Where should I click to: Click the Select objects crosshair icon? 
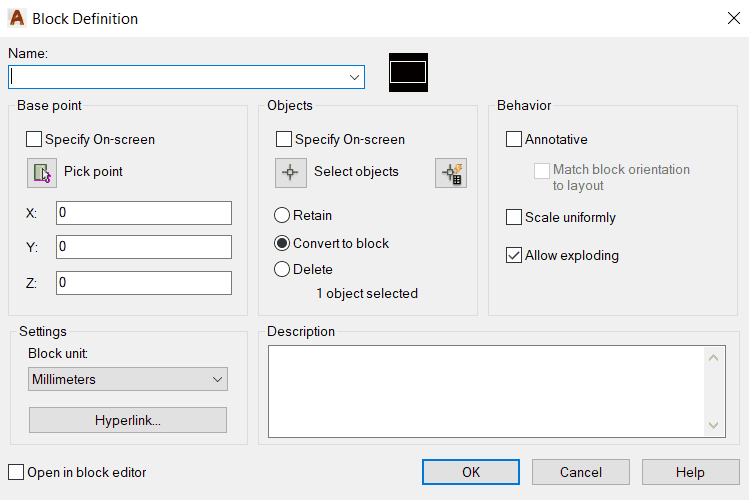click(290, 173)
